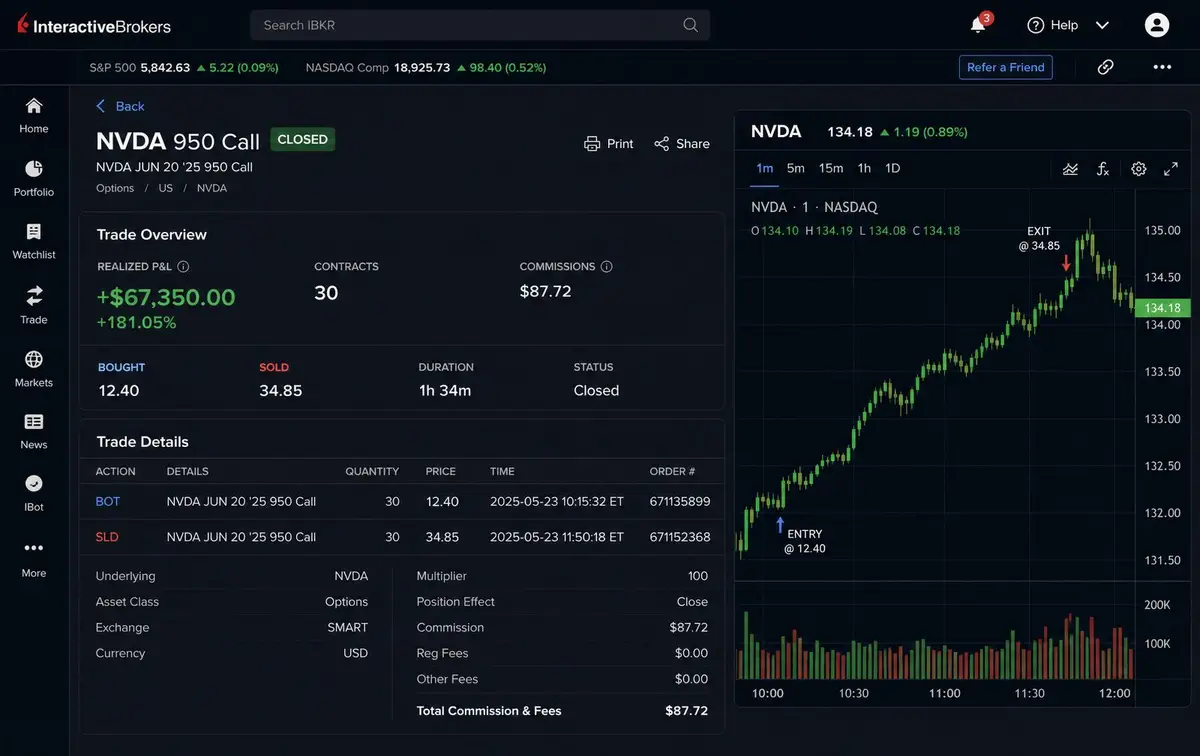Click the S&P 500 index ticker

coord(184,67)
